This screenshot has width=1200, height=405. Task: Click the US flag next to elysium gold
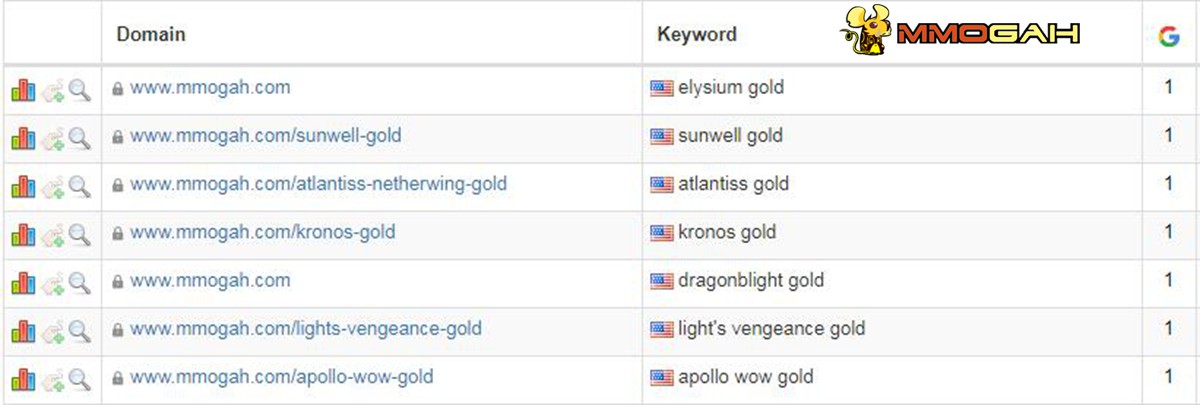(661, 88)
